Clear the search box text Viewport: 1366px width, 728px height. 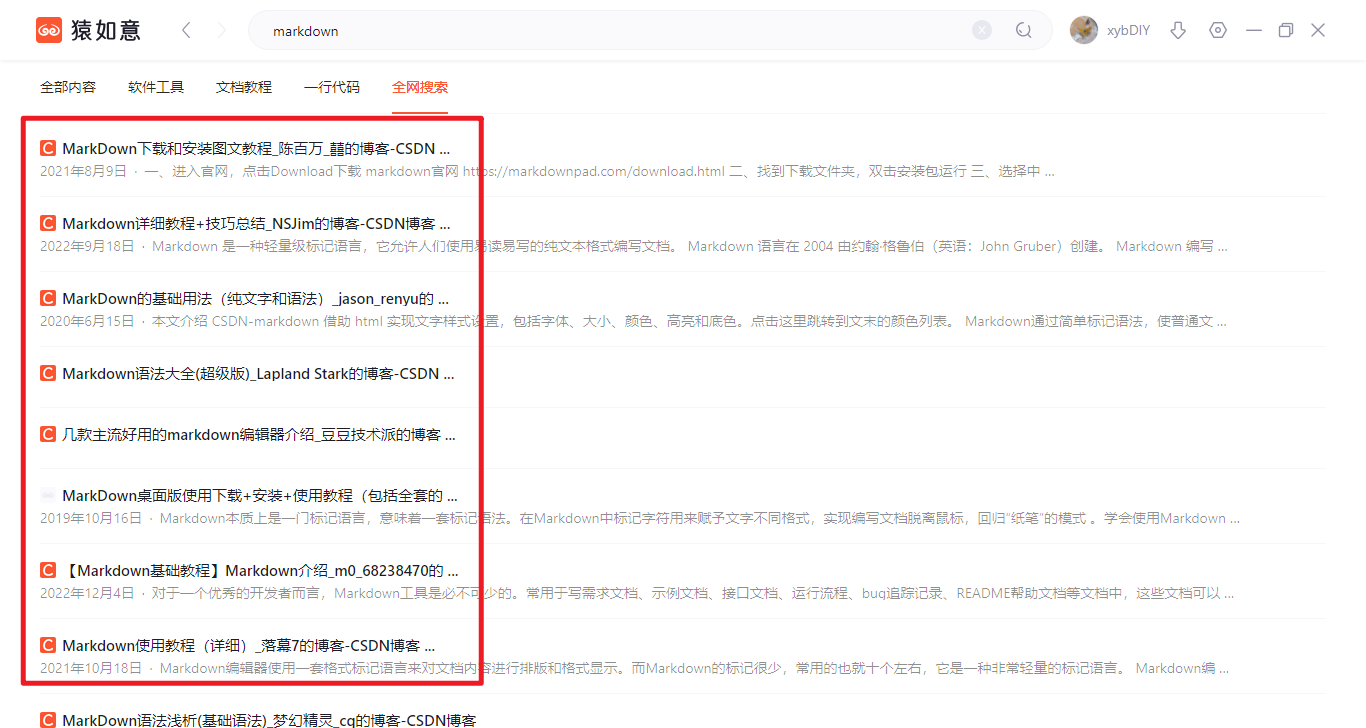(x=982, y=30)
